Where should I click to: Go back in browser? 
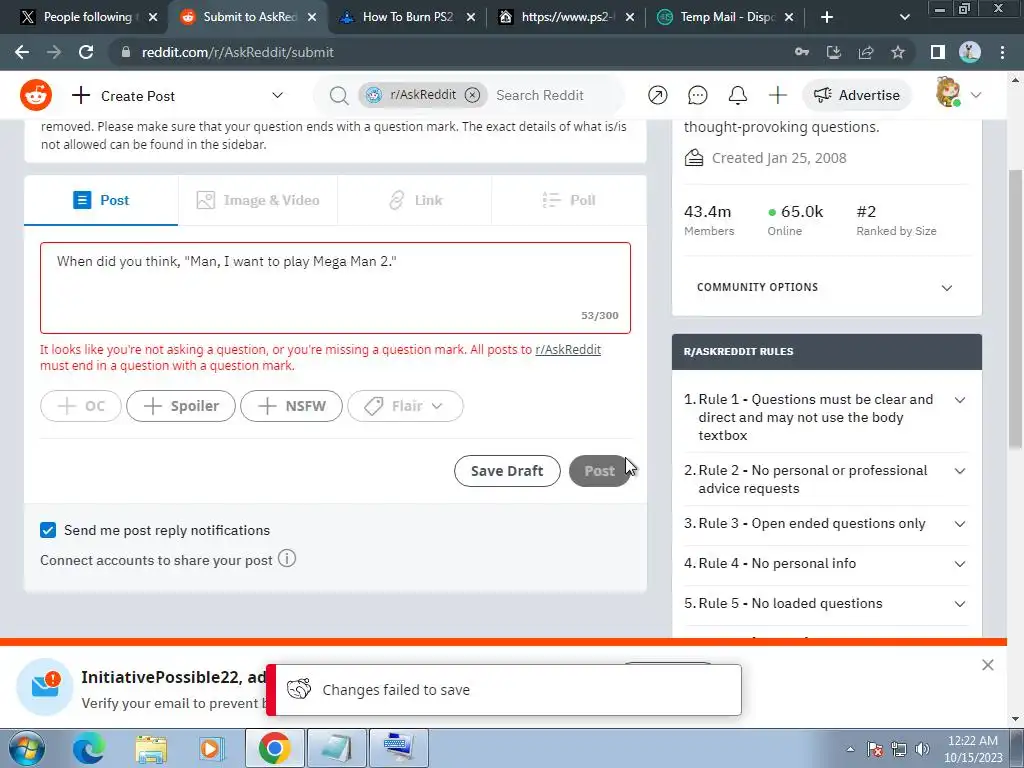point(22,52)
